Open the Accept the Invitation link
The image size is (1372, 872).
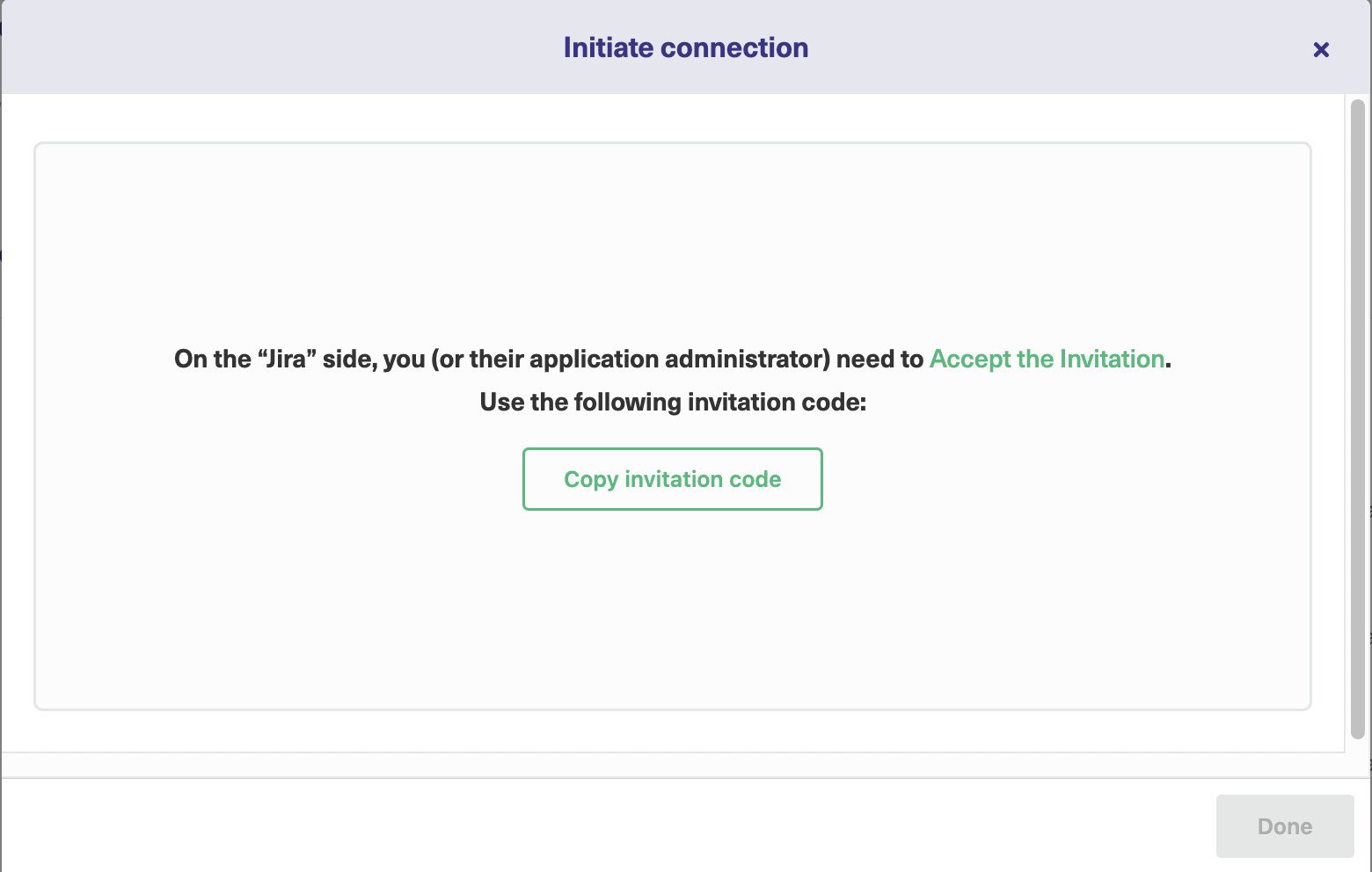1047,360
